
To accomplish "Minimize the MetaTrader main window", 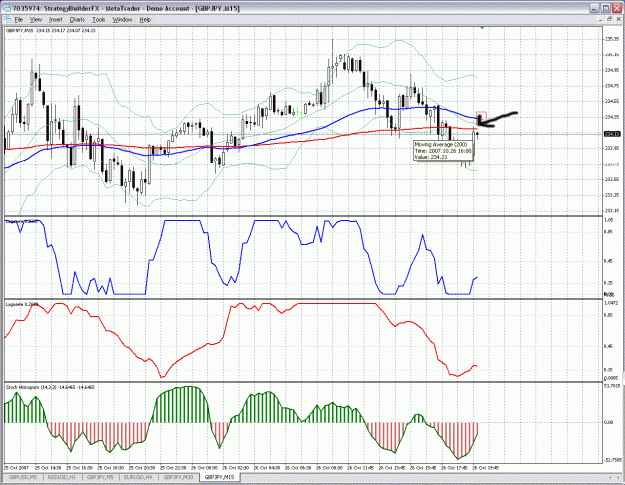I will pos(595,8).
